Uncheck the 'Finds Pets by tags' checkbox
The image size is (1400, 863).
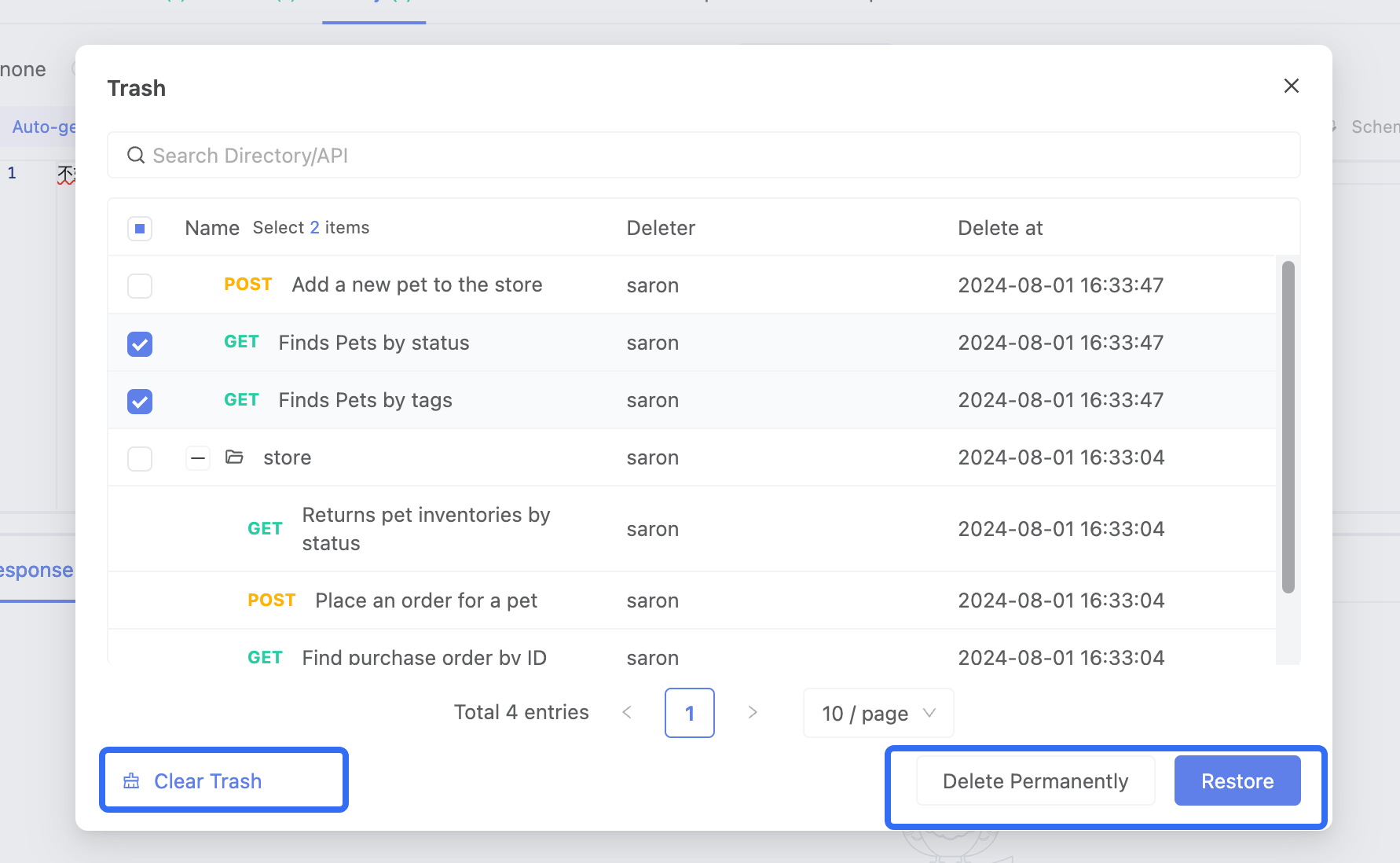tap(140, 401)
